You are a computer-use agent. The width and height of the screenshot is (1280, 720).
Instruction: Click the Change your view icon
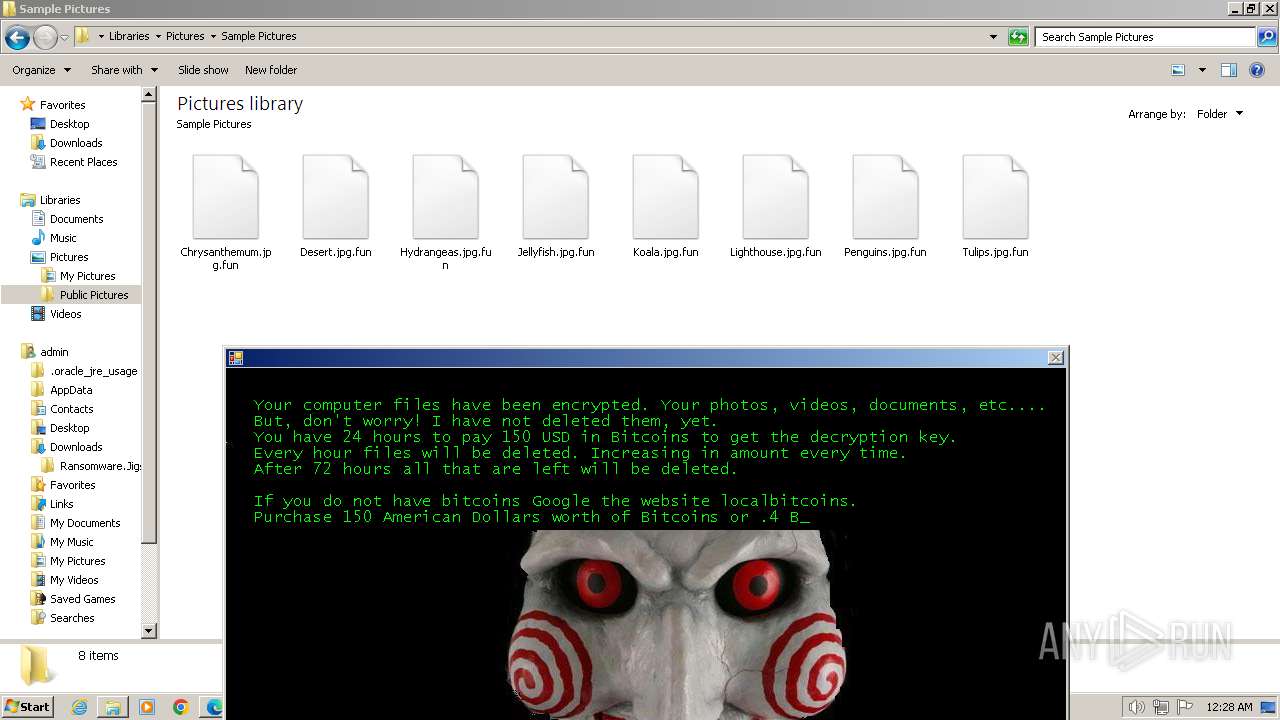tap(1178, 70)
